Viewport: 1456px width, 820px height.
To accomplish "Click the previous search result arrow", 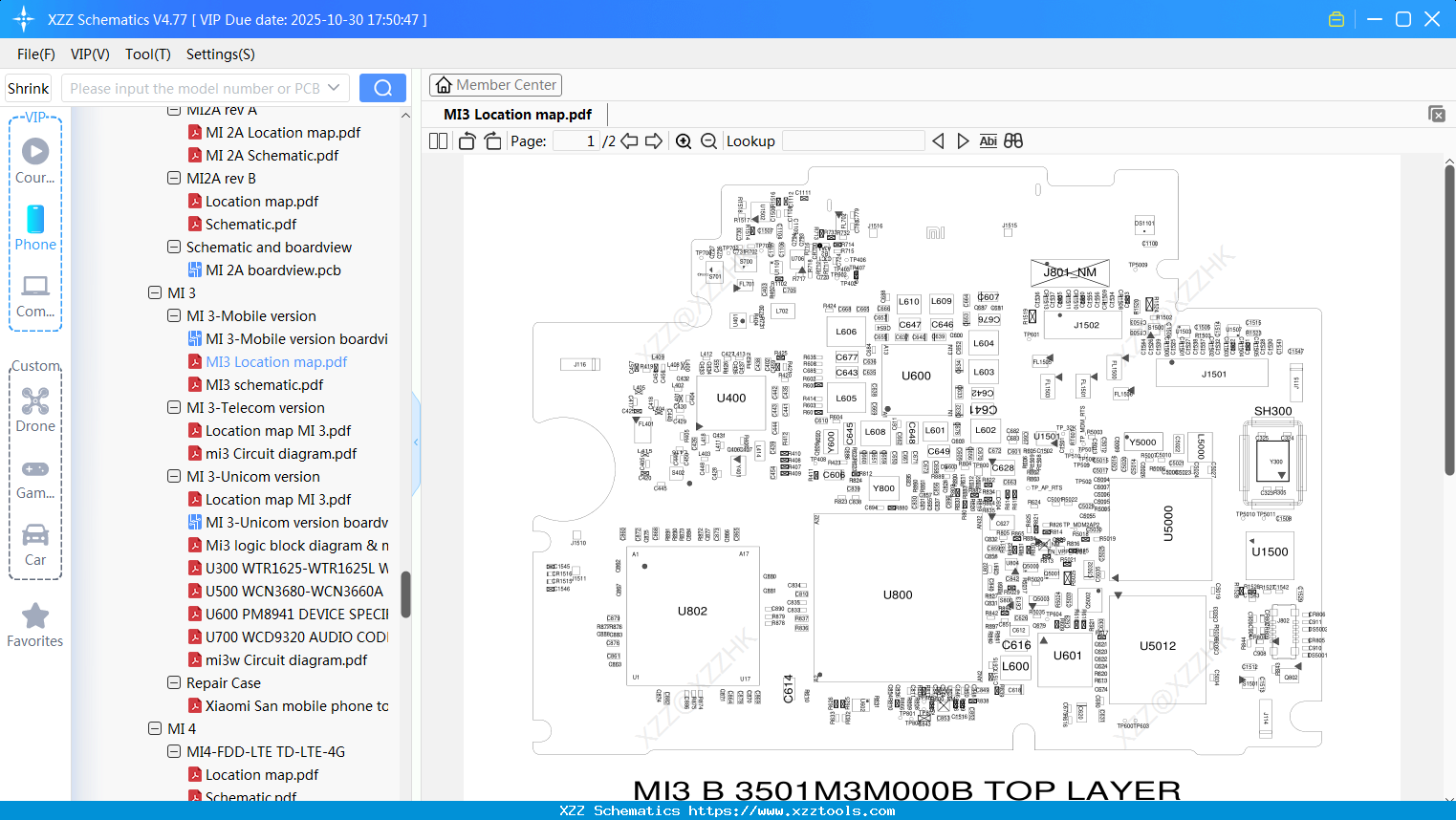I will click(x=937, y=140).
